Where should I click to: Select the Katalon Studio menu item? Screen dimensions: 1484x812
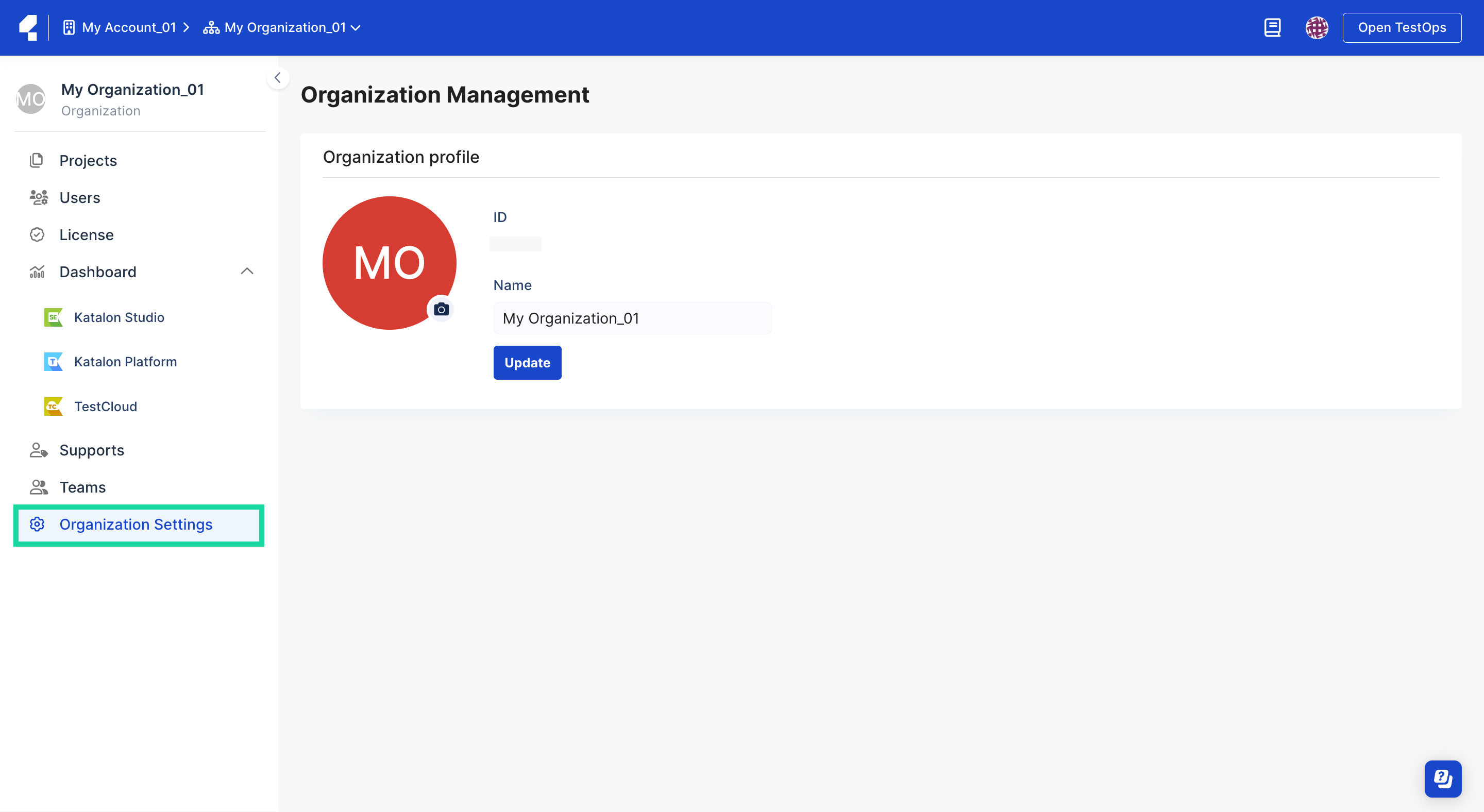tap(119, 317)
